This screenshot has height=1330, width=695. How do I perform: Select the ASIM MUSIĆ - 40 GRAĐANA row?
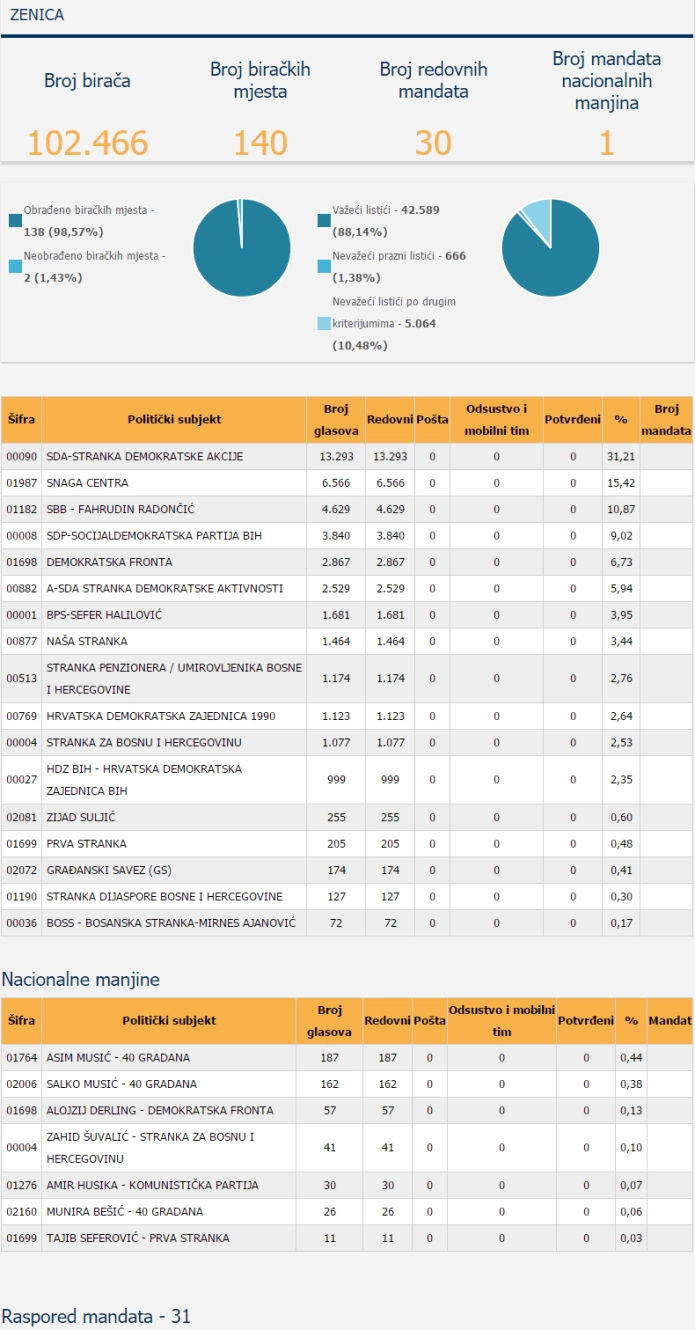(347, 1058)
